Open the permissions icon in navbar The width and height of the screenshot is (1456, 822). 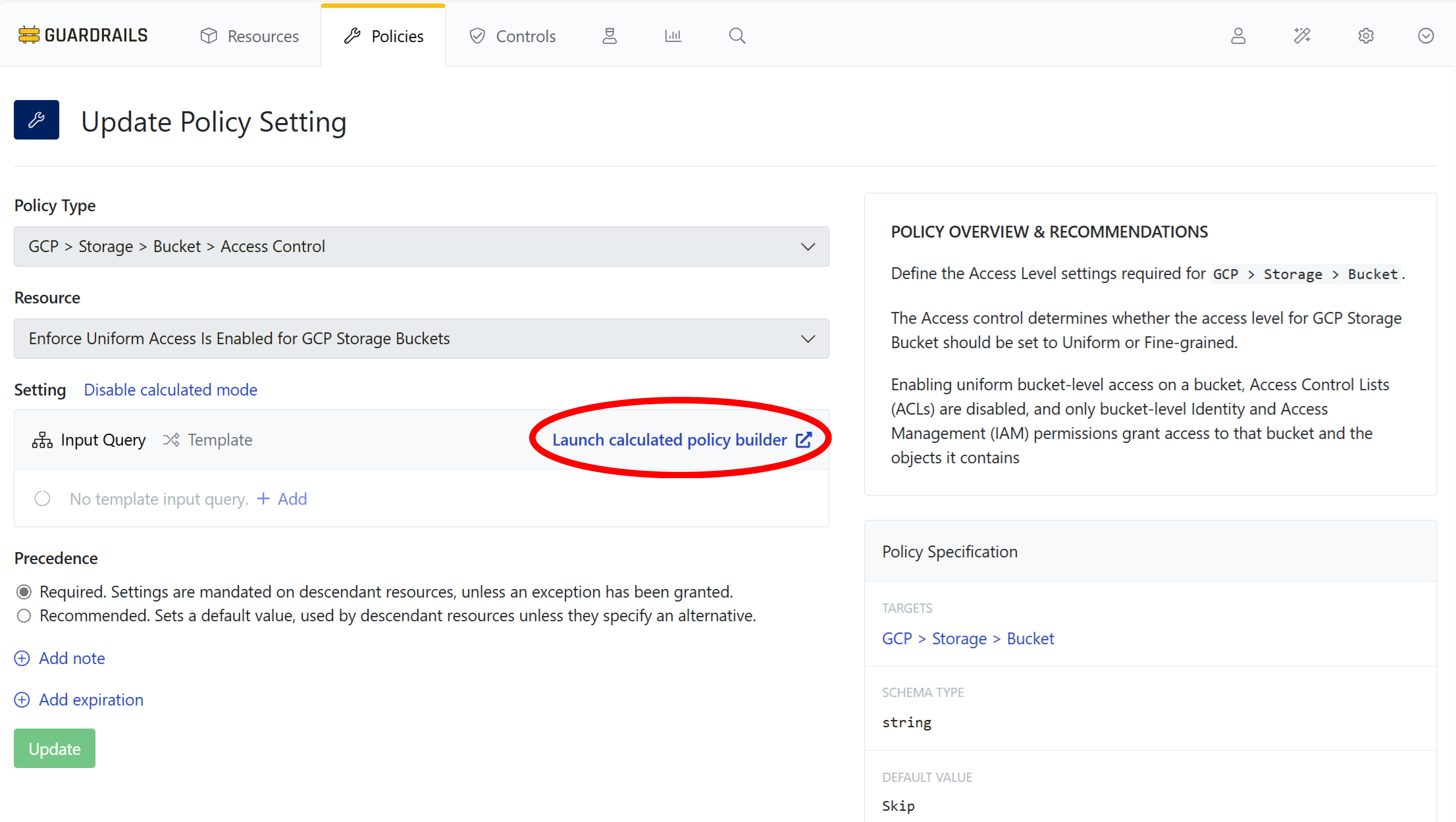(609, 36)
